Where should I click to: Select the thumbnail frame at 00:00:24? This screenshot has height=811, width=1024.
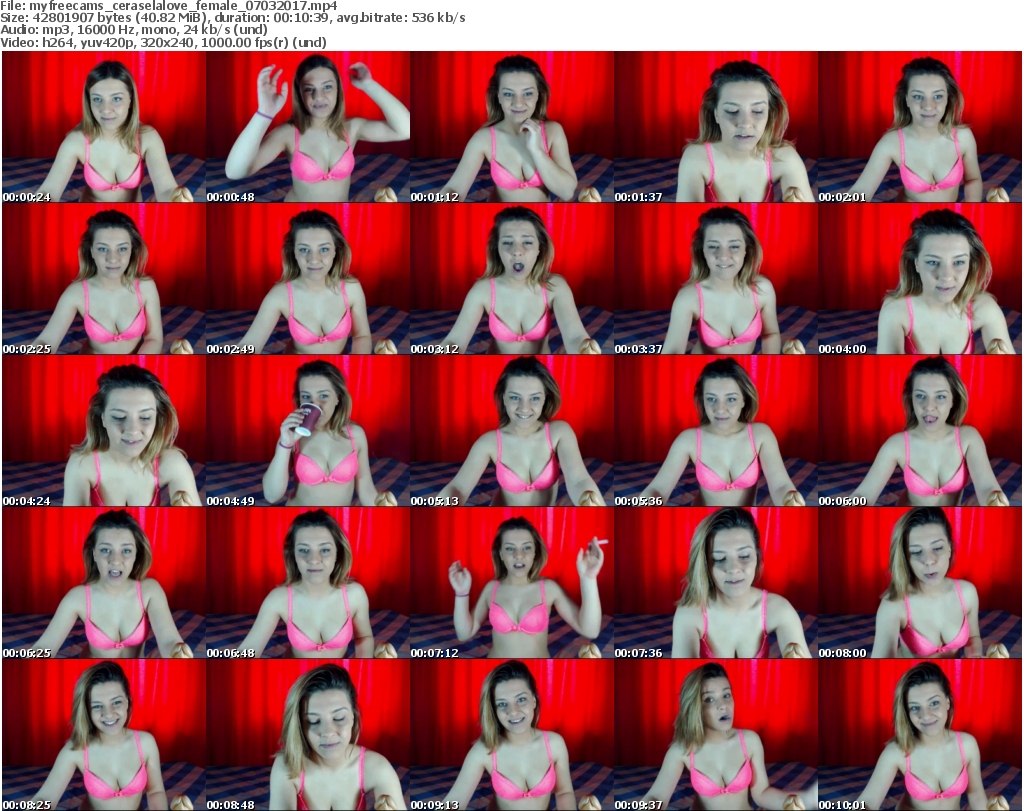[x=104, y=127]
